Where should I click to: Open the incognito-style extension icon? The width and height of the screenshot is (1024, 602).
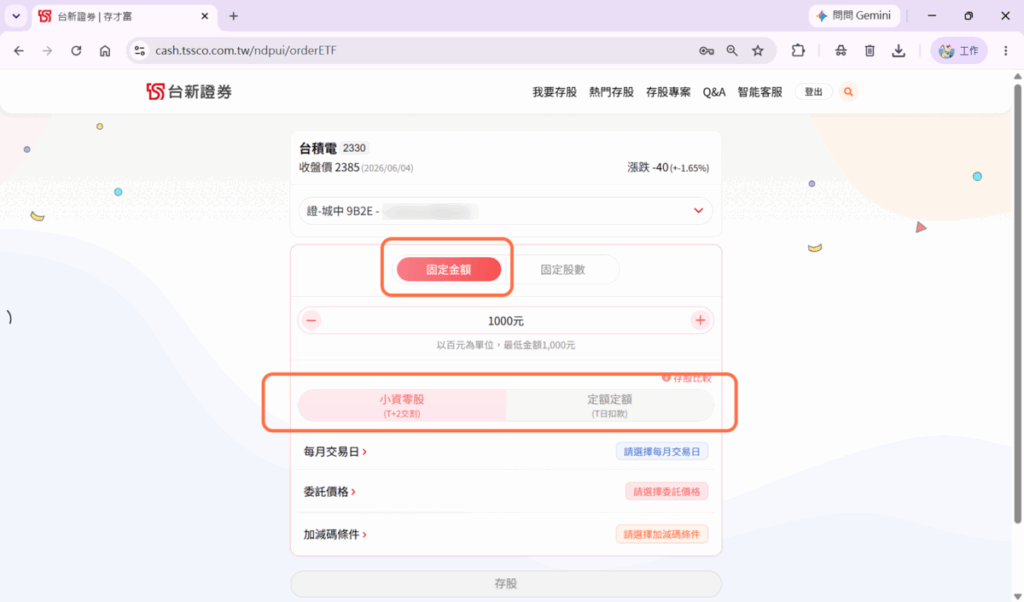pyautogui.click(x=841, y=50)
